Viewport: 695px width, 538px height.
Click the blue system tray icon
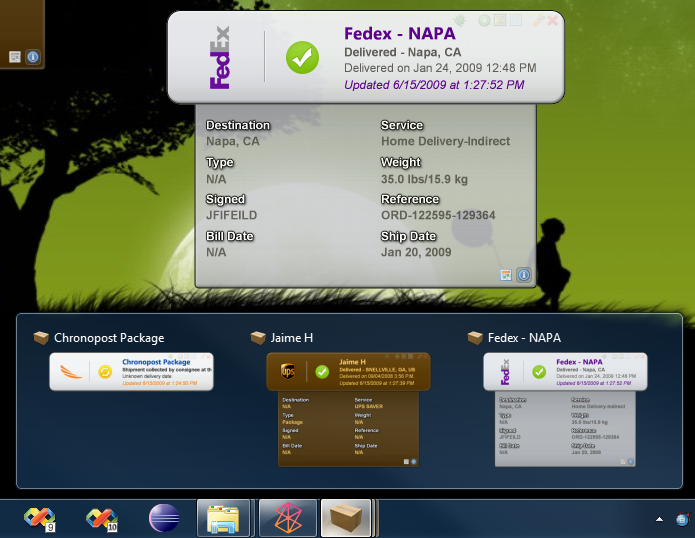683,519
